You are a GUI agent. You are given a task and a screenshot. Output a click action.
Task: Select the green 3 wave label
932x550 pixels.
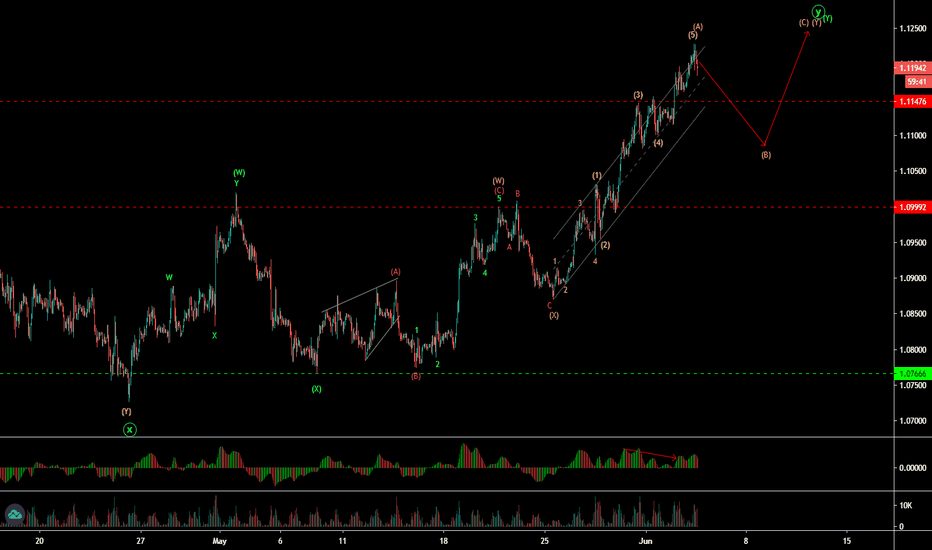476,218
